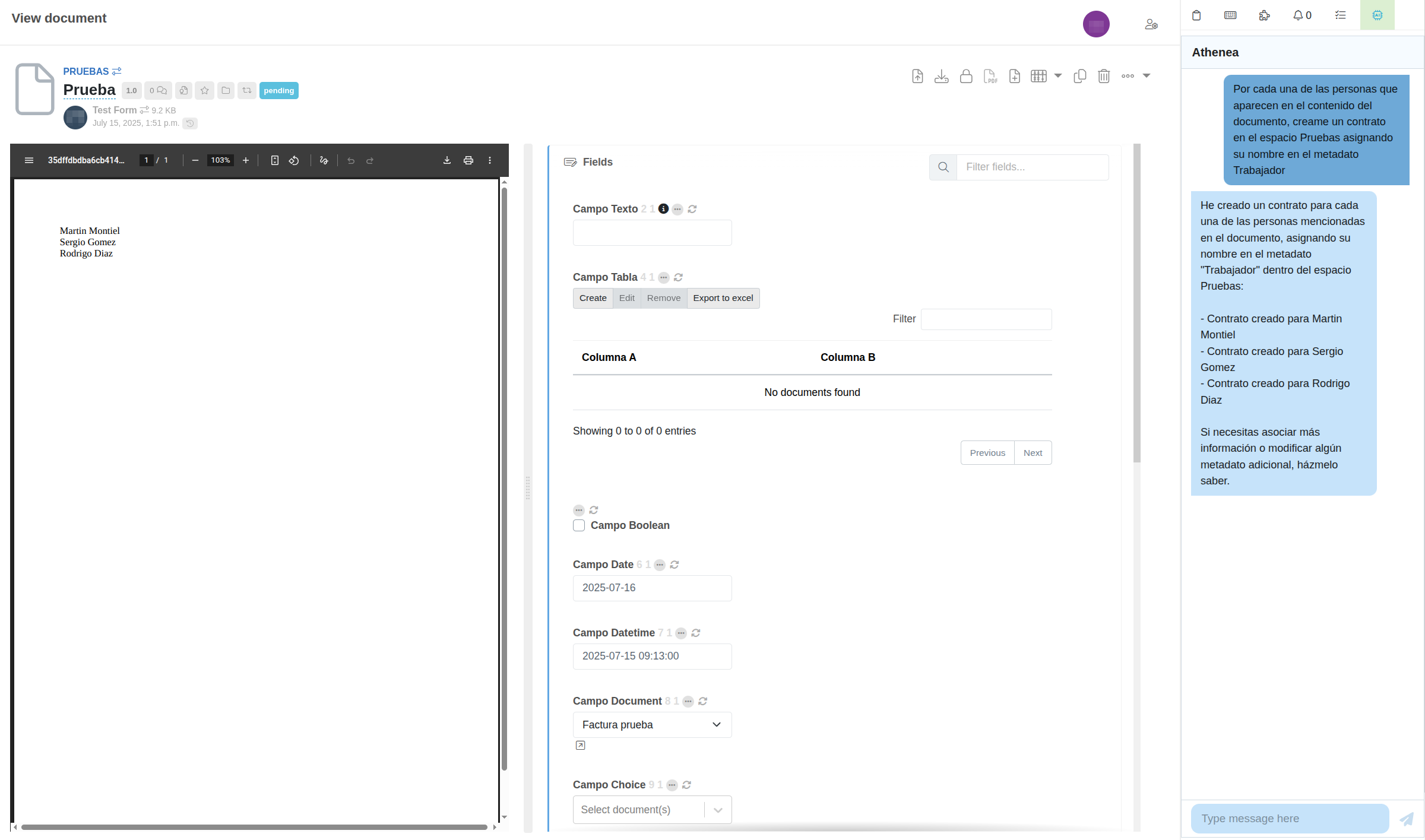Rotate the PDF page counterclockwise
The width and height of the screenshot is (1425, 840).
294,160
